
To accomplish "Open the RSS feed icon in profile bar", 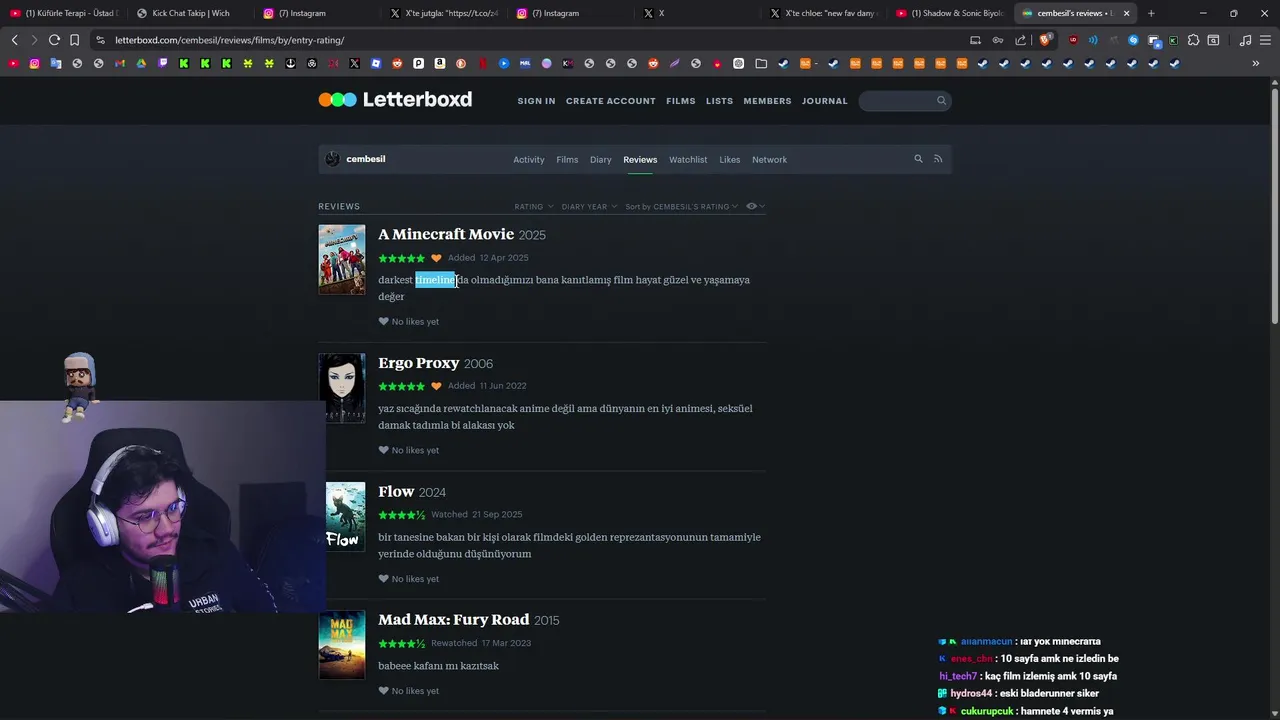I will [x=938, y=159].
